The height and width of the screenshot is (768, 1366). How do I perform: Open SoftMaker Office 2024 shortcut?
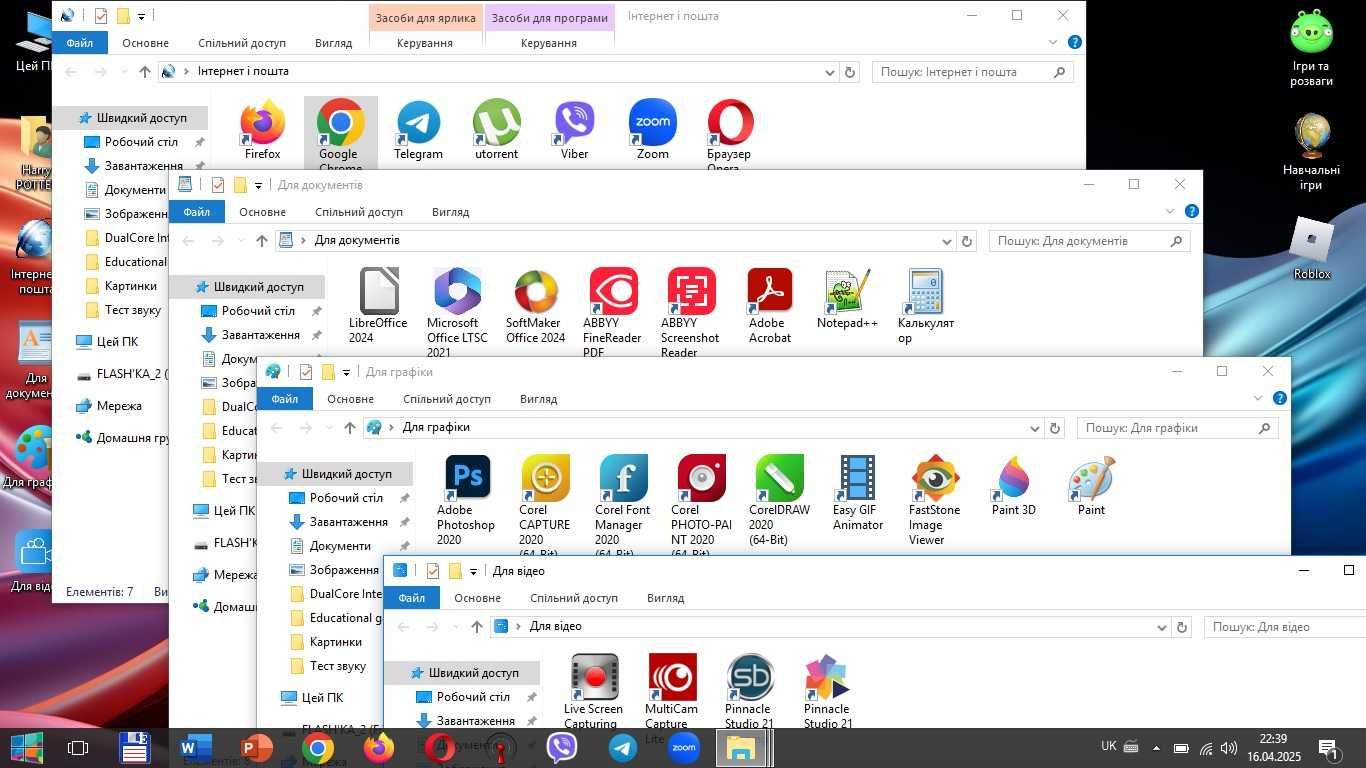(535, 306)
